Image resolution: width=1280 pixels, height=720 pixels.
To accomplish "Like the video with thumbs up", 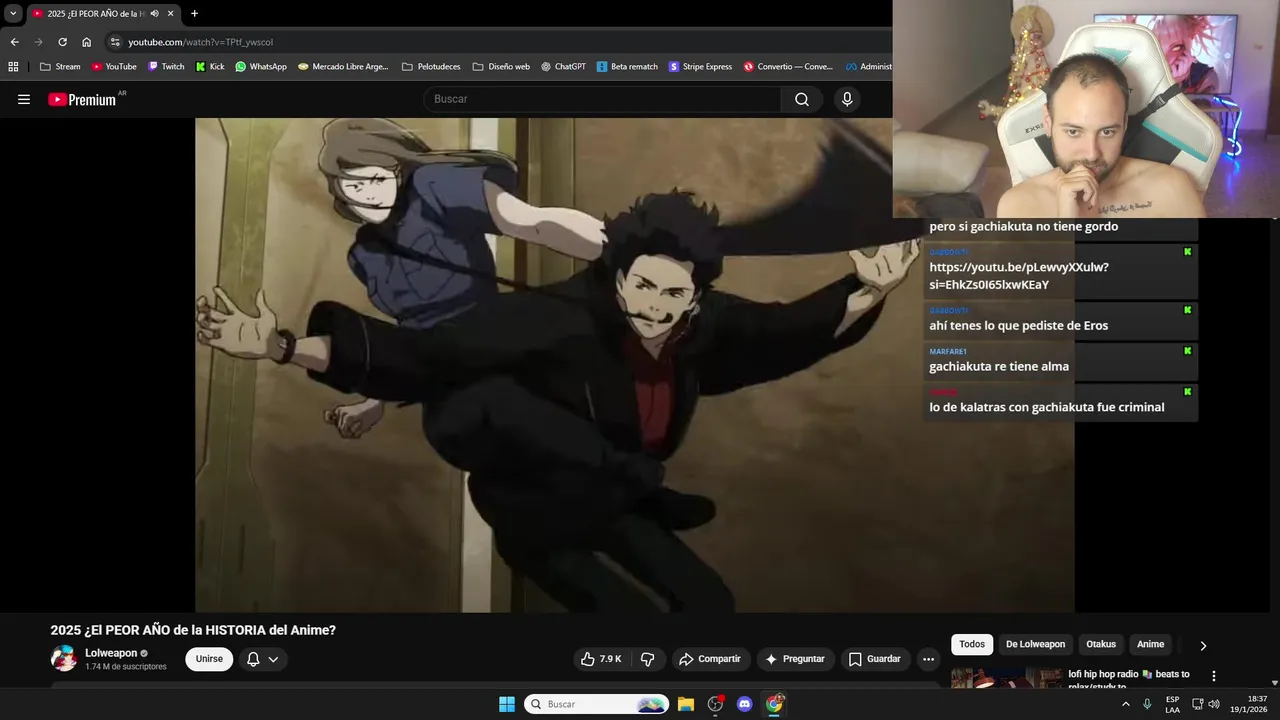I will pos(601,659).
